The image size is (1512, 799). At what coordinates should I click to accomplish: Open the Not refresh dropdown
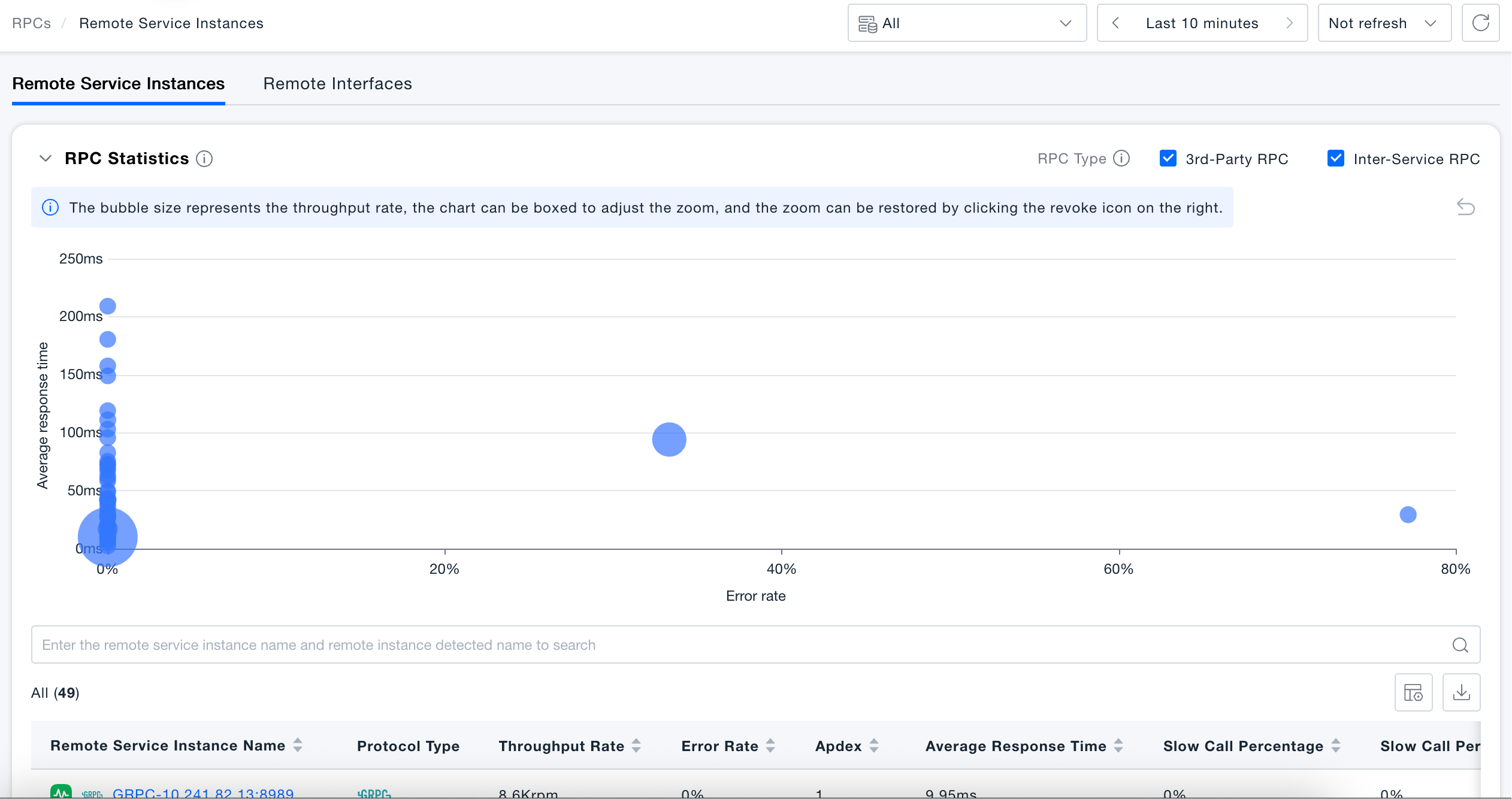coord(1384,23)
